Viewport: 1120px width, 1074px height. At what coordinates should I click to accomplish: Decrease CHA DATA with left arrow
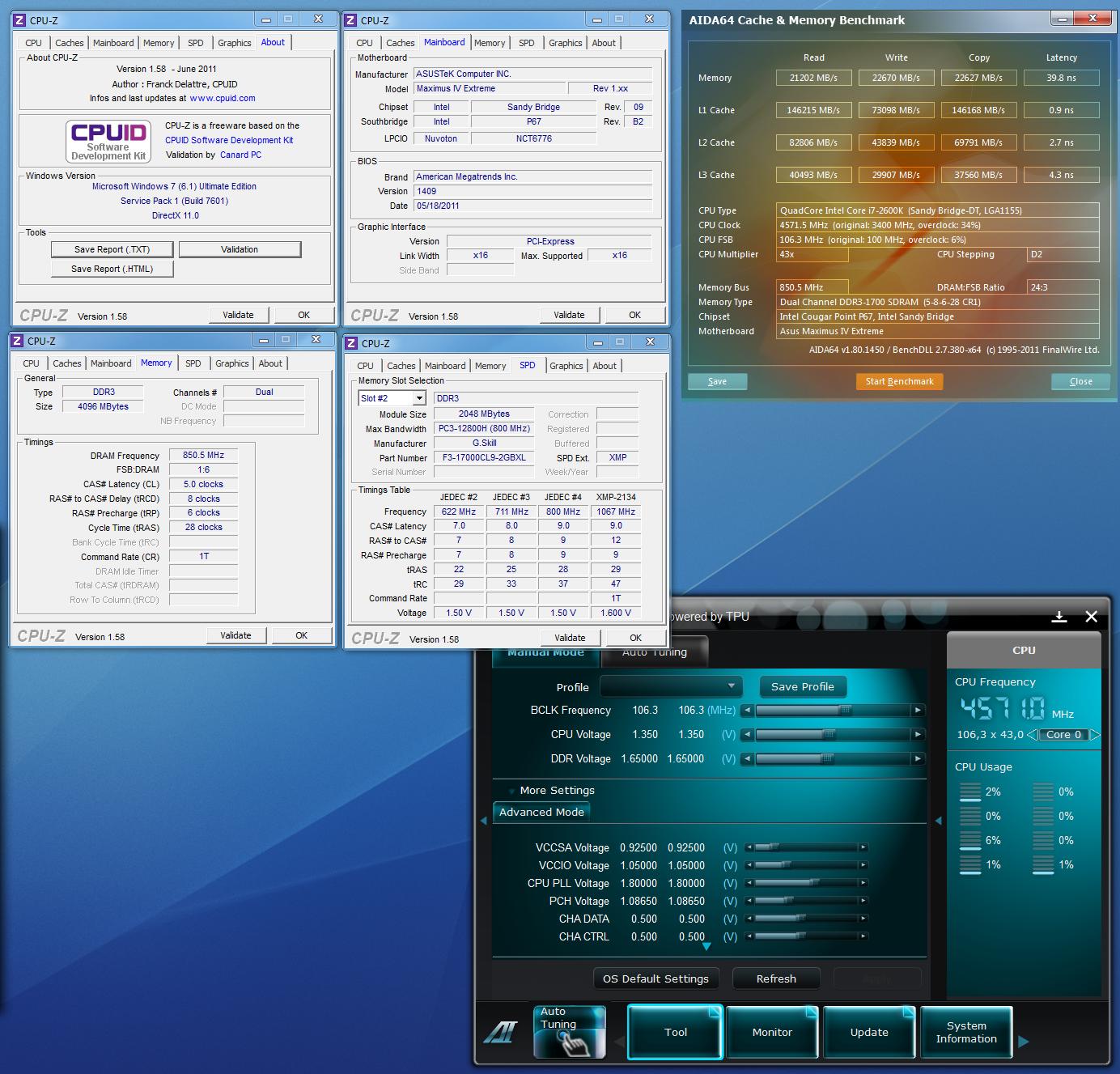[749, 919]
